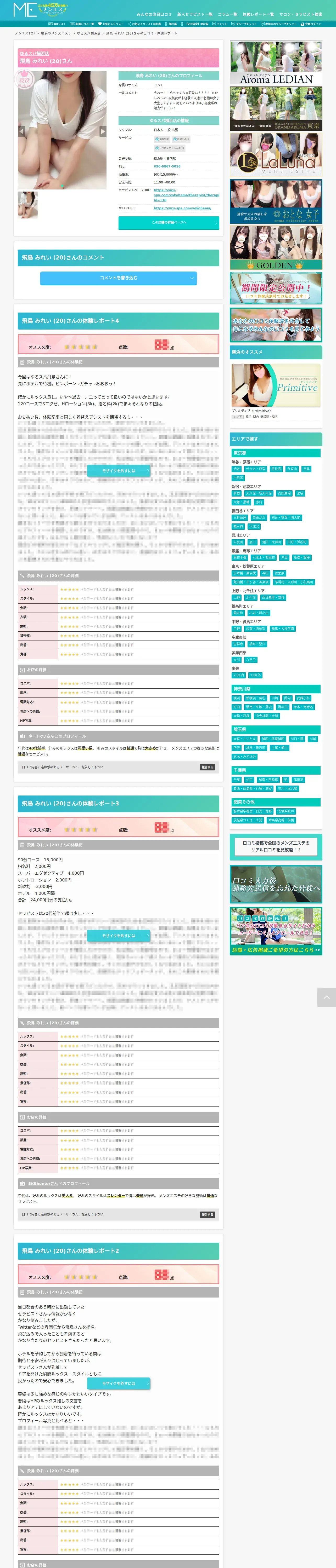Open the Primitive recommended salon banner

pos(276,385)
